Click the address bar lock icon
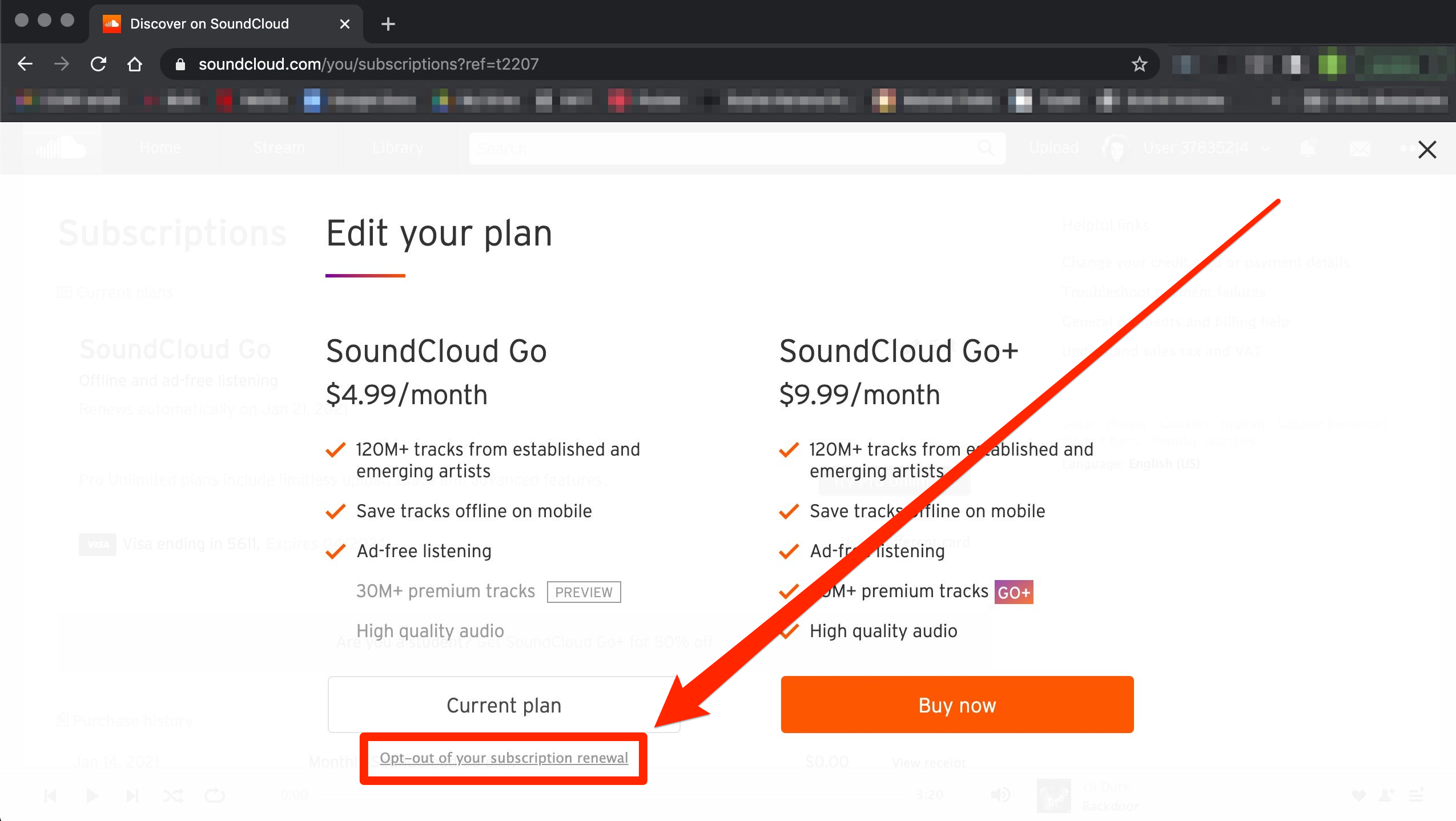1456x821 pixels. 180,65
